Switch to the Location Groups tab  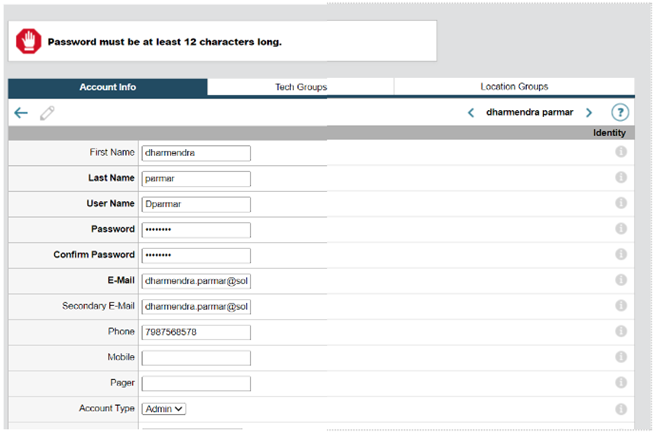tap(514, 86)
